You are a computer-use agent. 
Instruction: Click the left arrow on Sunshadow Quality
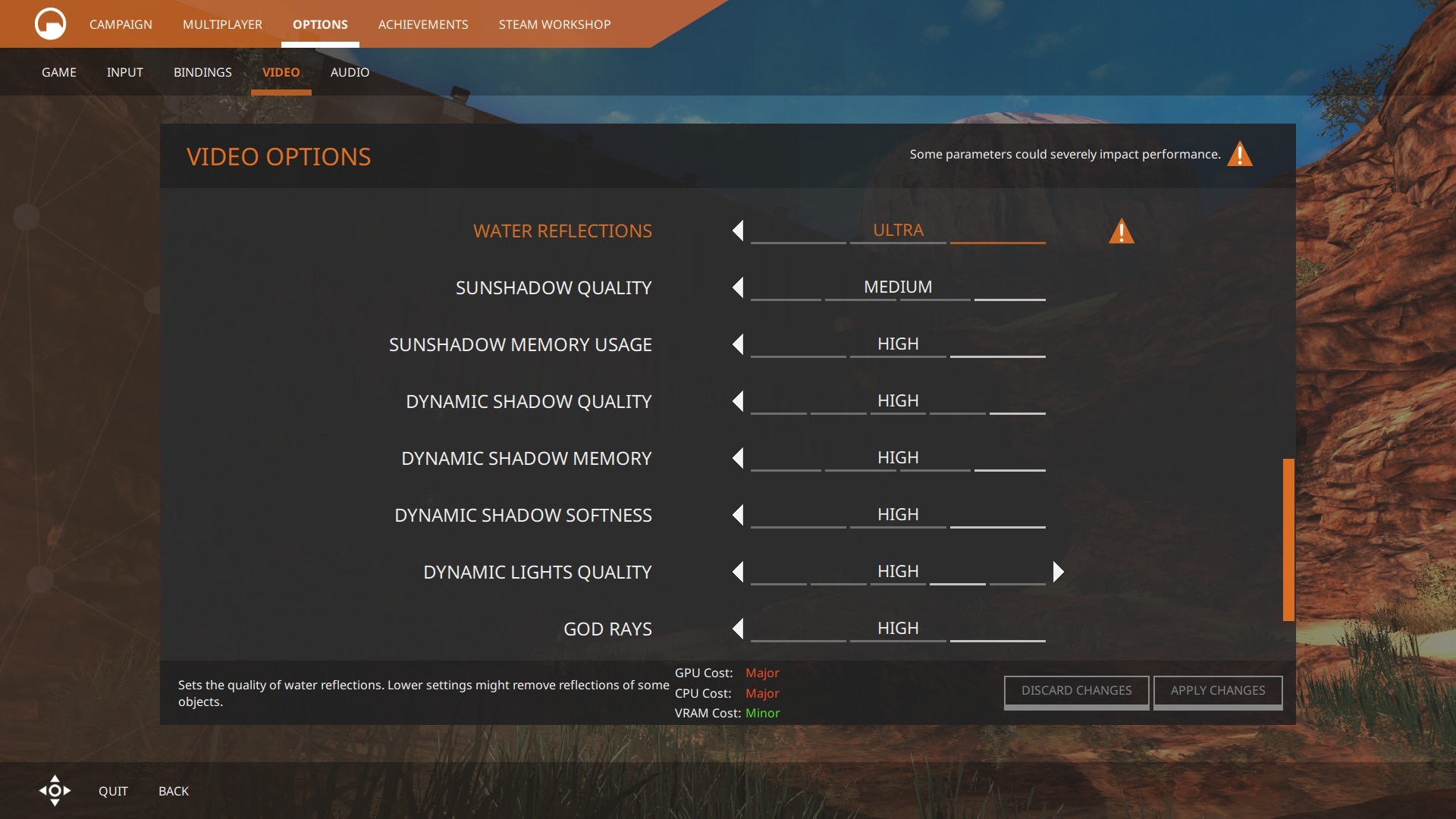[x=738, y=287]
